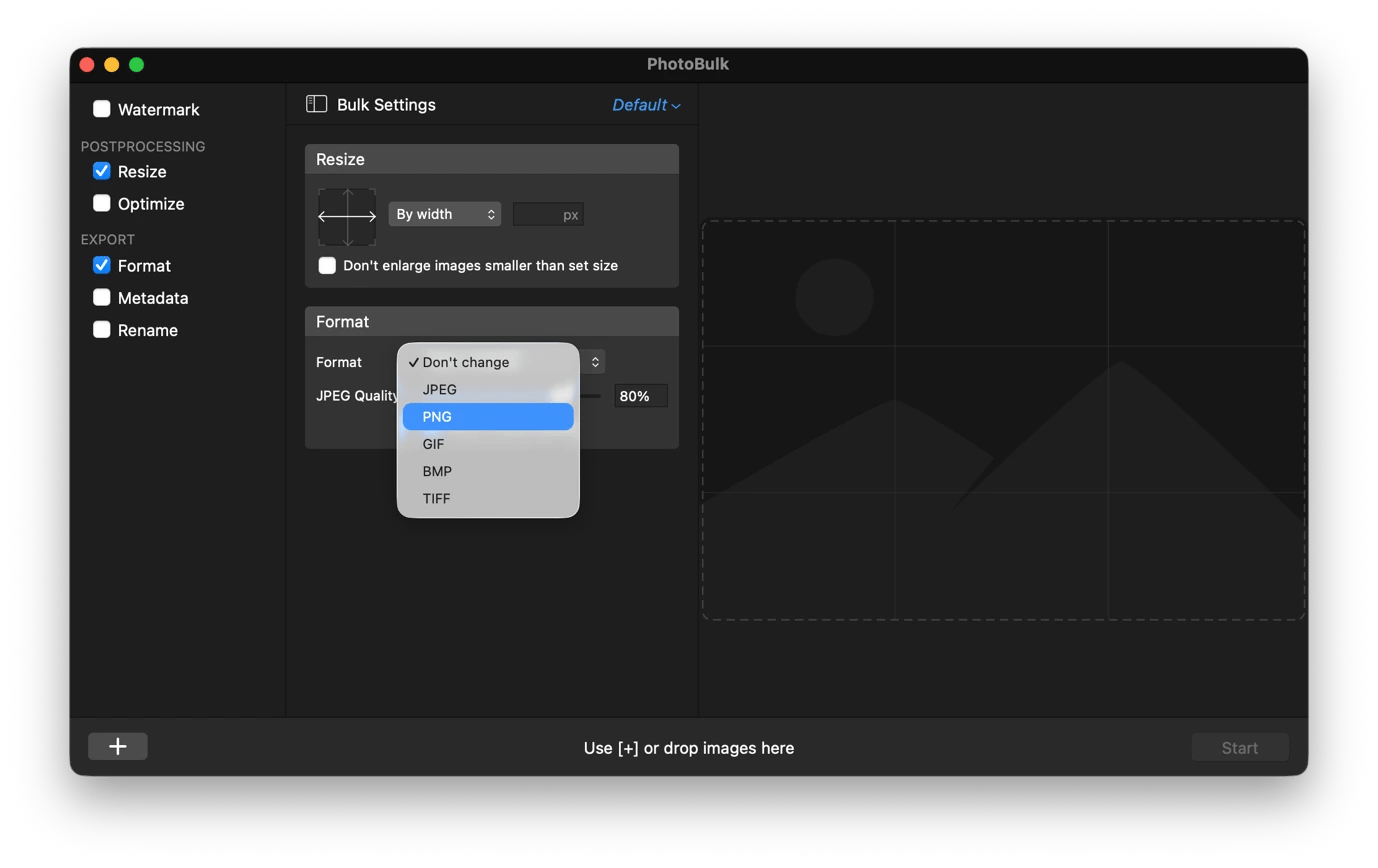Click the resize direction arrows icon
The width and height of the screenshot is (1378, 868).
coord(347,216)
